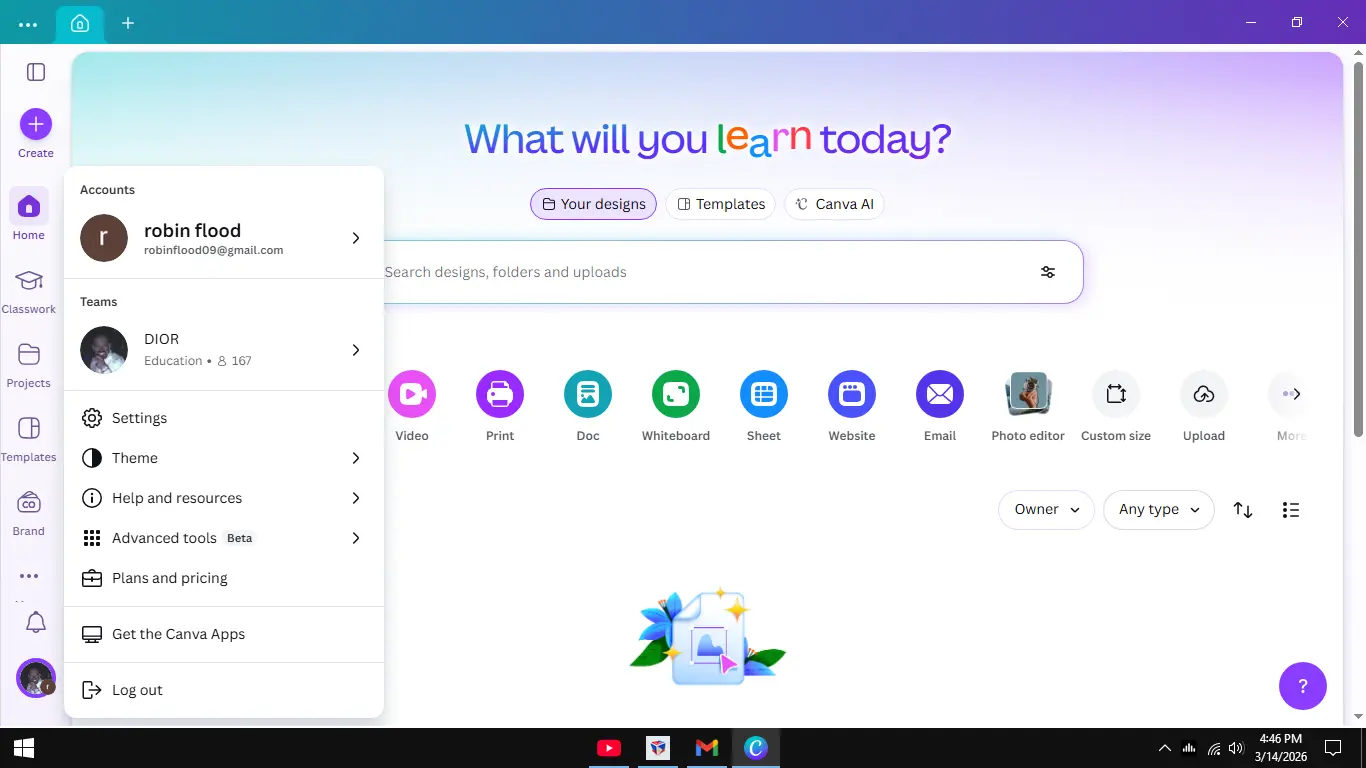This screenshot has height=768, width=1366.
Task: Click the Upload cloud icon
Action: click(1204, 394)
